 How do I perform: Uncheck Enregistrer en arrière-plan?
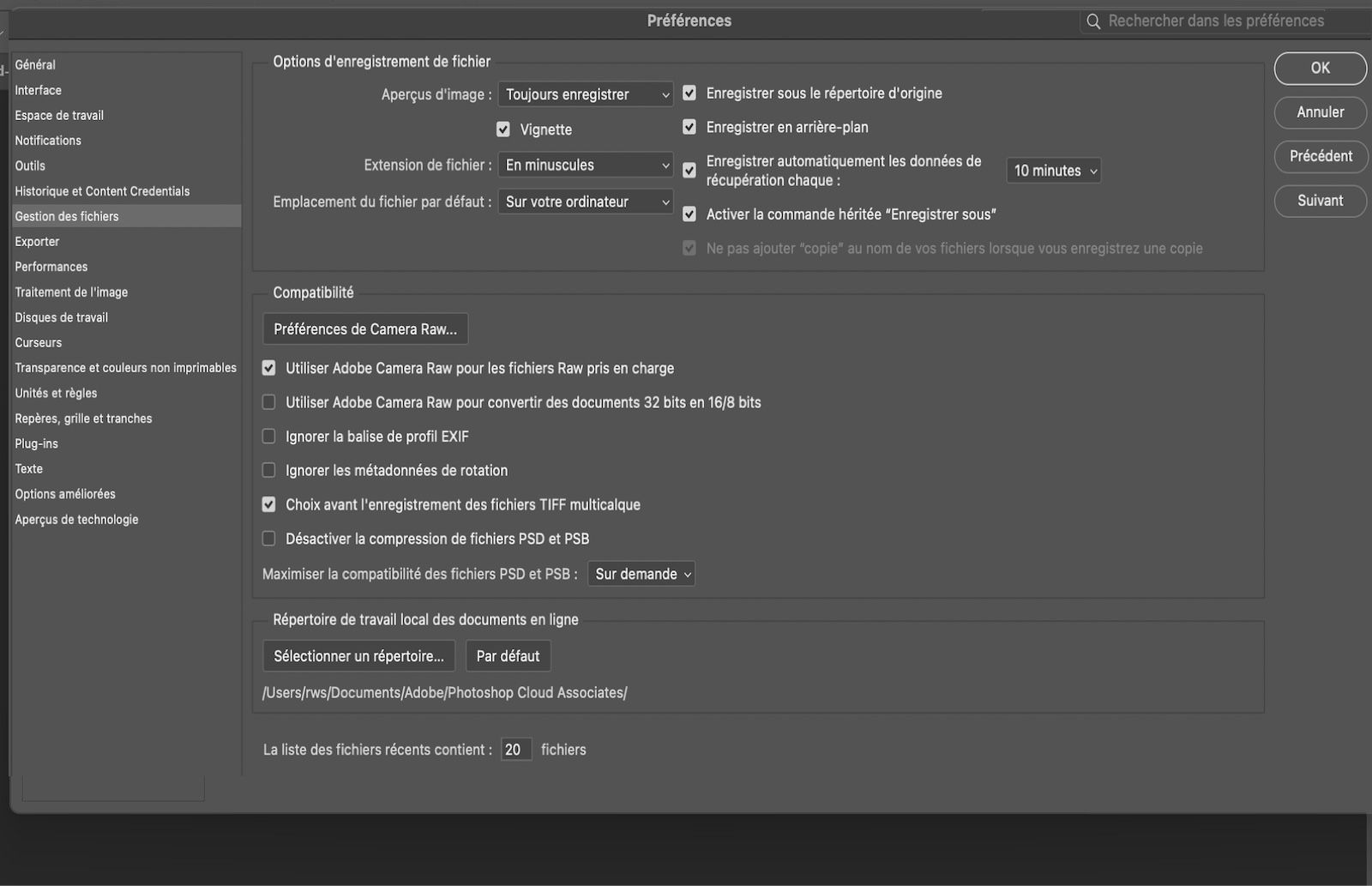click(x=689, y=127)
